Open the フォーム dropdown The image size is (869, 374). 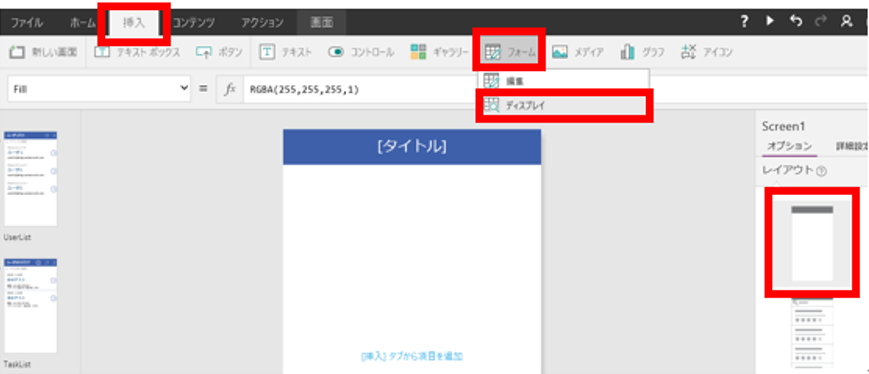coord(510,53)
